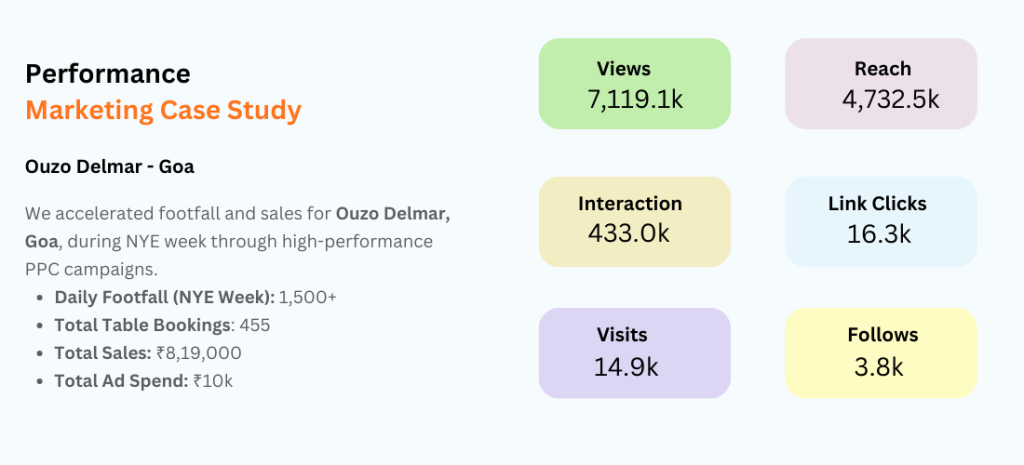Click the Visits label on purple card
This screenshot has width=1024, height=465.
(622, 335)
